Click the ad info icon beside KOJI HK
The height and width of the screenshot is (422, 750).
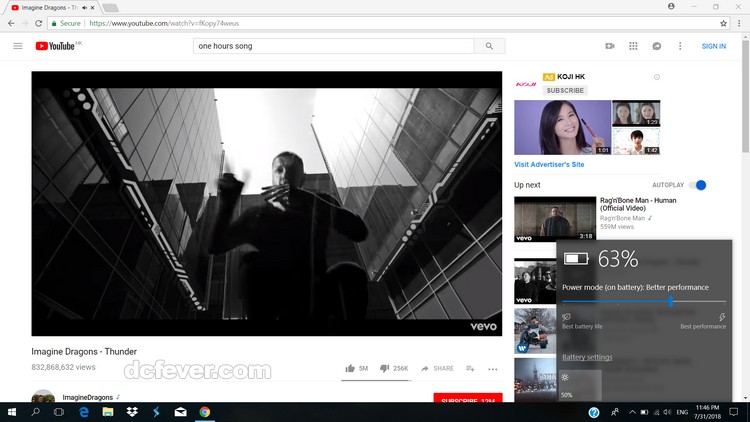(x=657, y=77)
